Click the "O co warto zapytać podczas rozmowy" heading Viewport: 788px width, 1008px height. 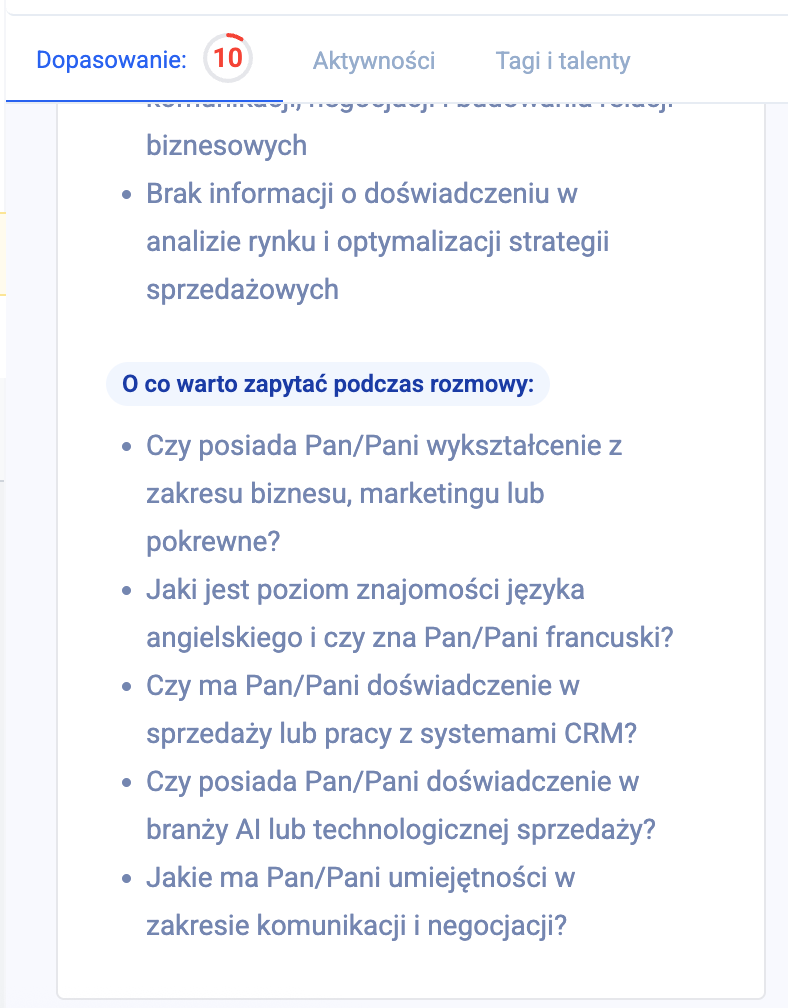(x=328, y=384)
